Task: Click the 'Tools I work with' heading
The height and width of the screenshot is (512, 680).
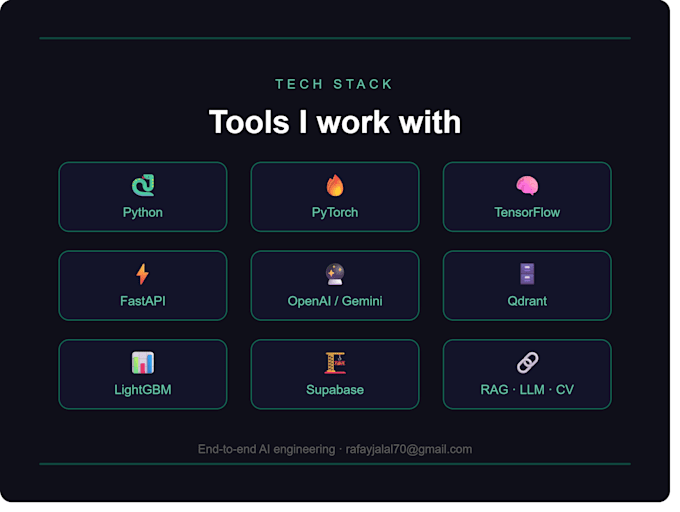Action: click(335, 122)
